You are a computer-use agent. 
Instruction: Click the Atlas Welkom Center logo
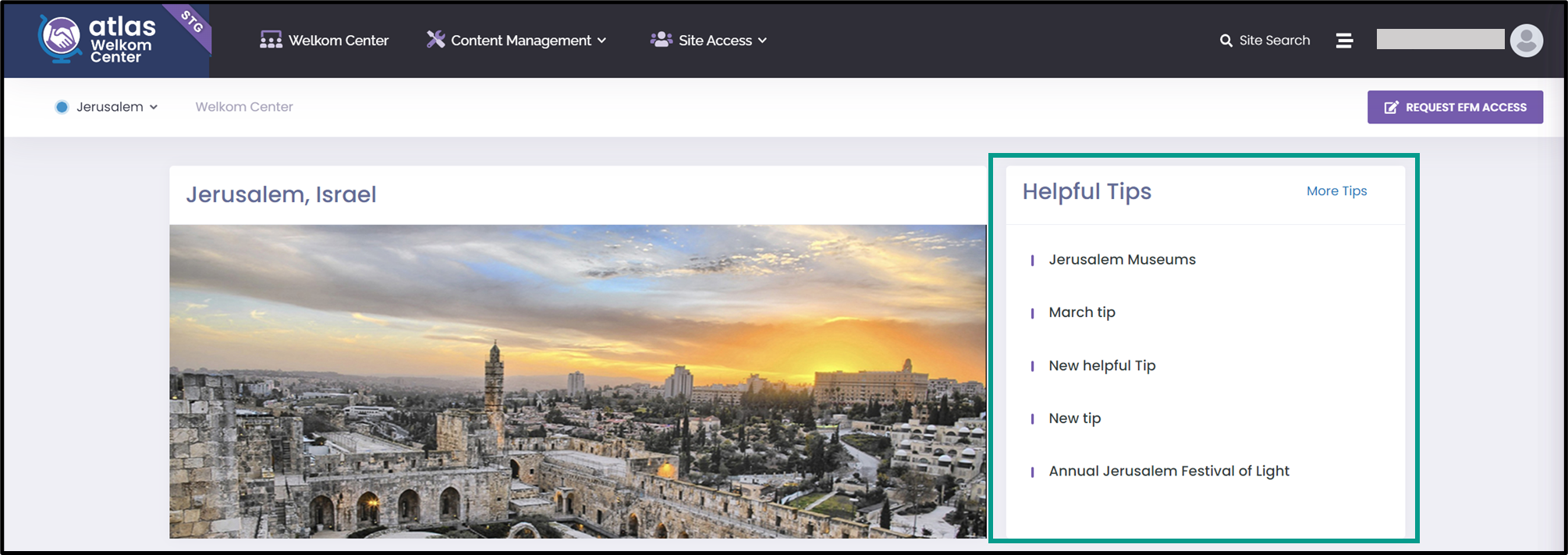(98, 40)
